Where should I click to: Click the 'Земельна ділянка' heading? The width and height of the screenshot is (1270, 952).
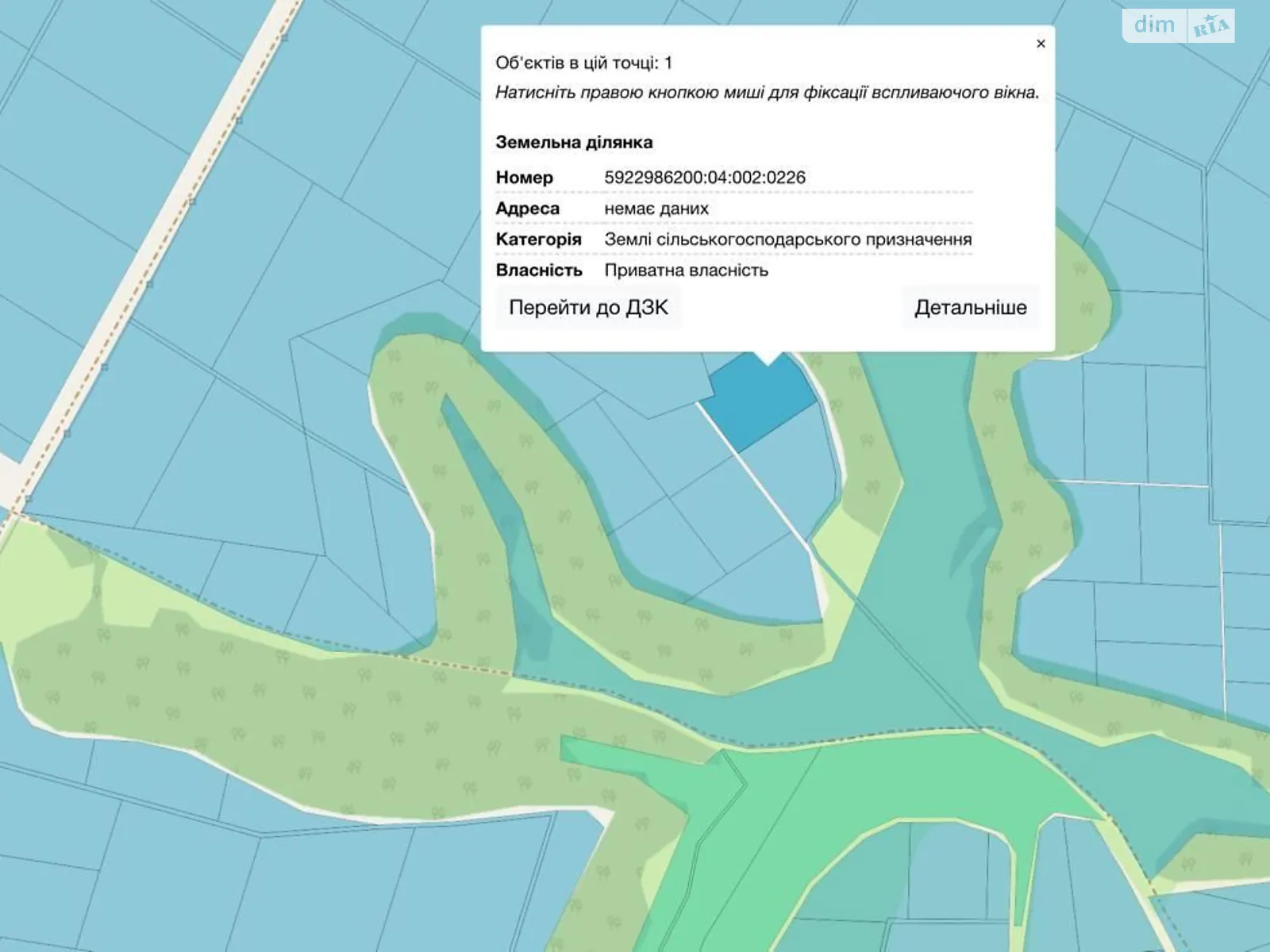(x=574, y=143)
